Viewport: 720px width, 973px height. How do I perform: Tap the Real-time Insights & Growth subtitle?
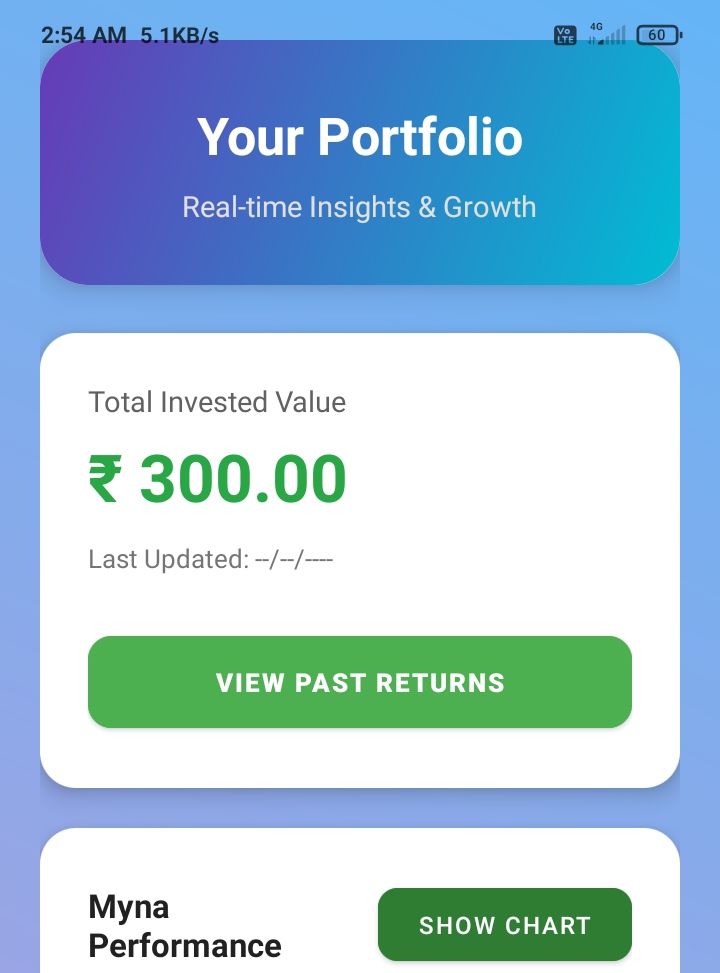(359, 207)
